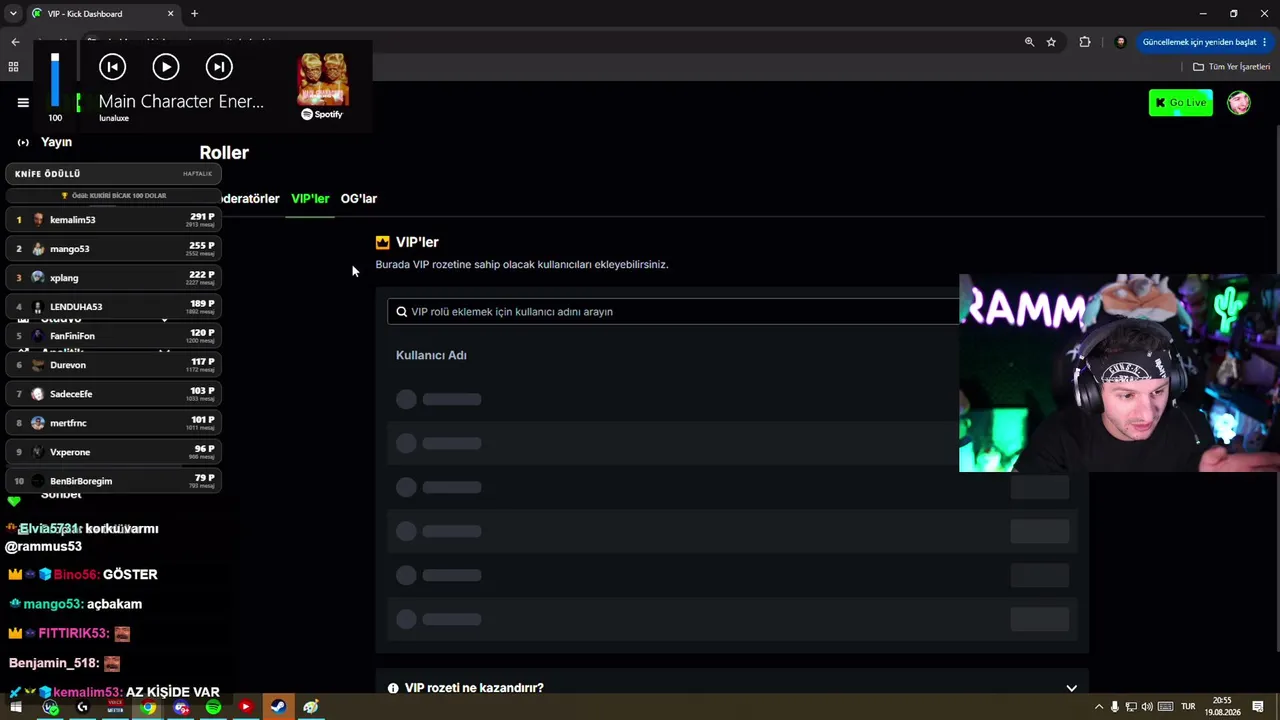The height and width of the screenshot is (720, 1280).
Task: Open the paint palette app in taskbar
Action: click(x=311, y=707)
